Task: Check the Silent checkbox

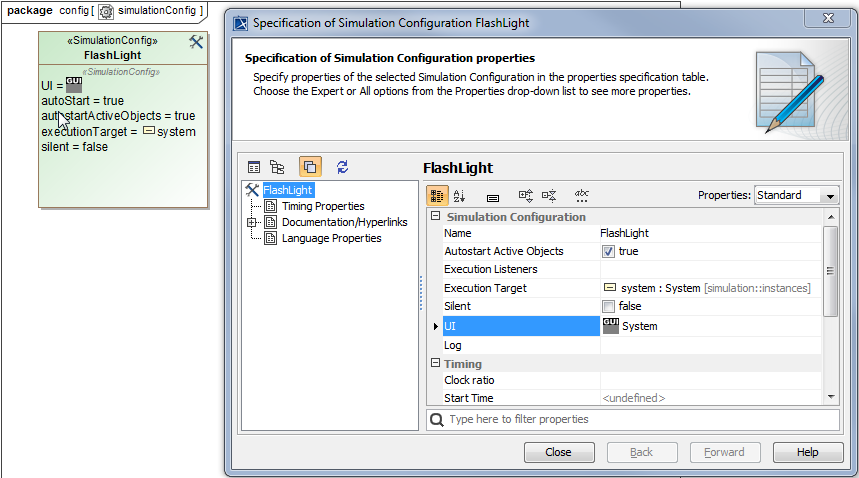Action: [x=608, y=306]
